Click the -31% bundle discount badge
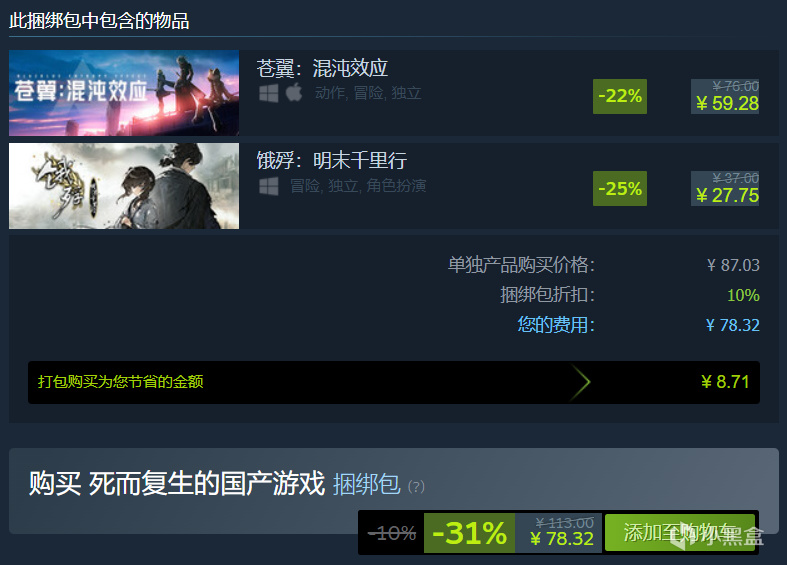 point(469,533)
